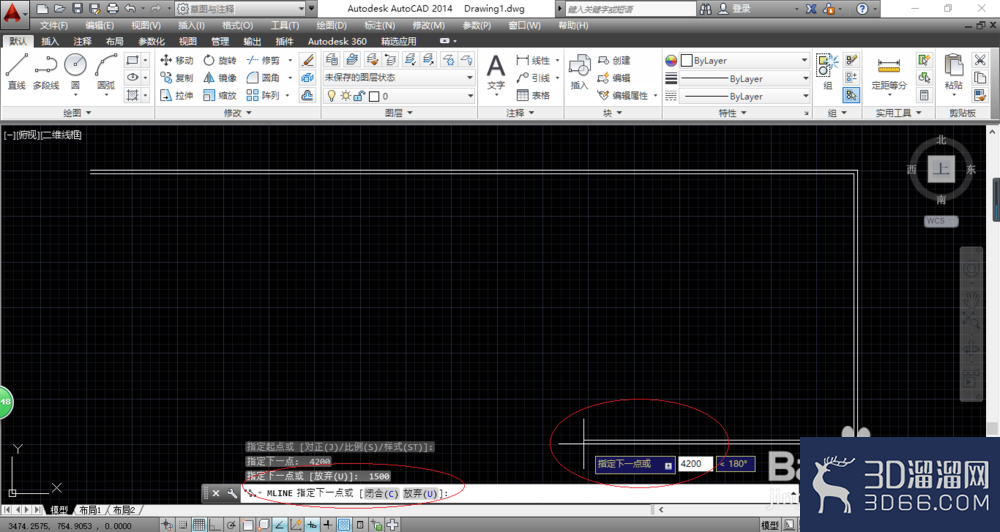Screen dimensions: 1000x532
Task: Click the Cut scissors icon in 剪贴板 panel
Action: tap(980, 60)
